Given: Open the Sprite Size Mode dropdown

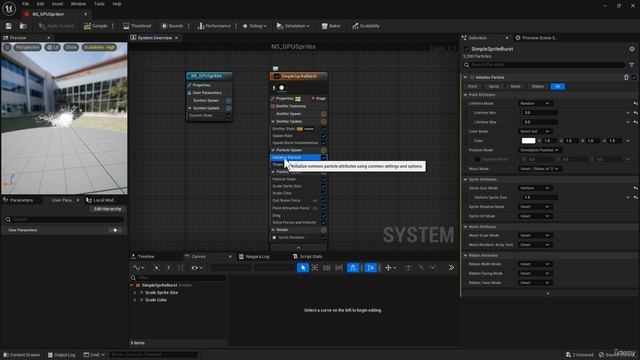Looking at the screenshot, I should coord(535,188).
